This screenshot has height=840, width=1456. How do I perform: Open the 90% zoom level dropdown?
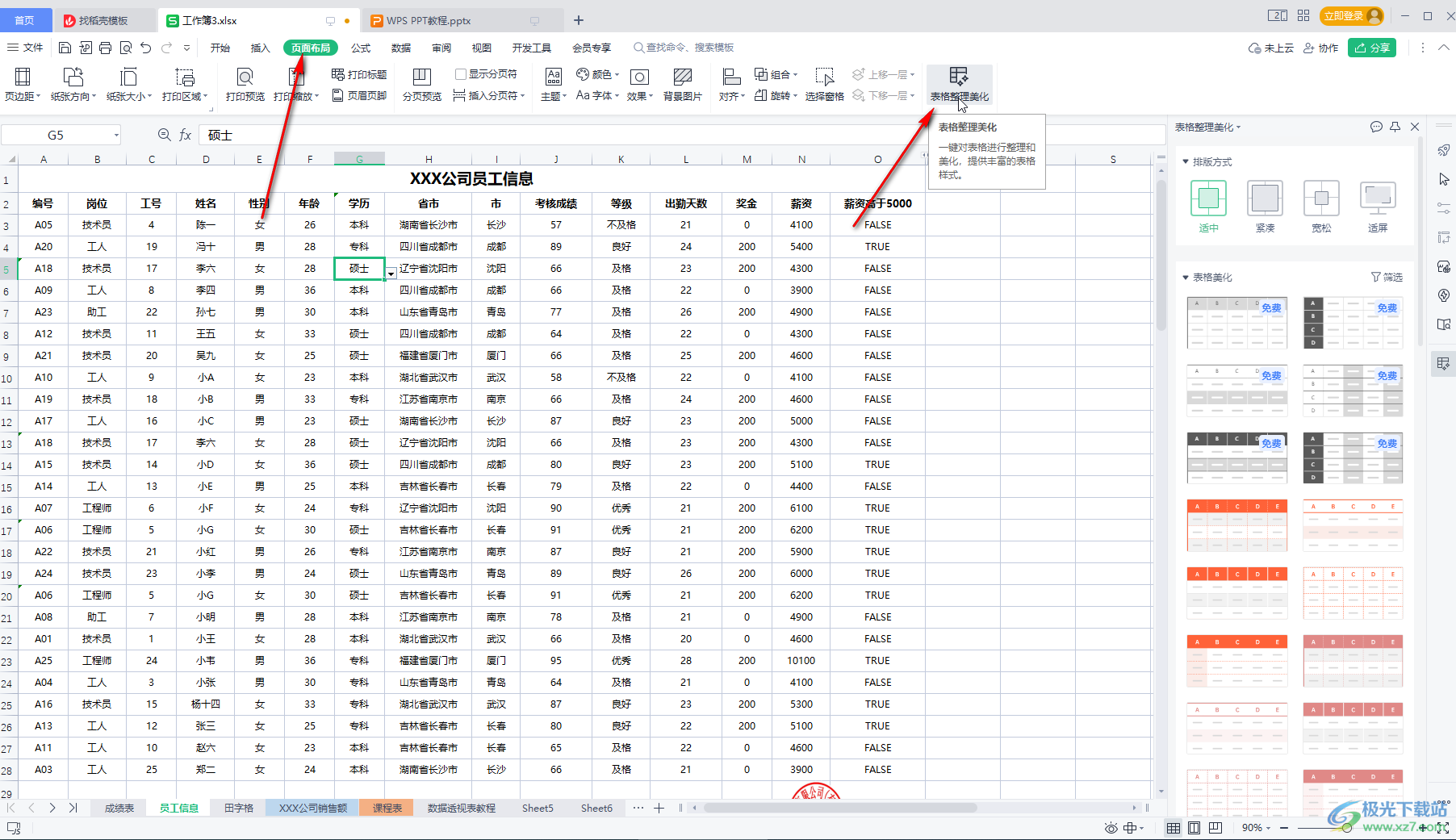click(x=1256, y=828)
